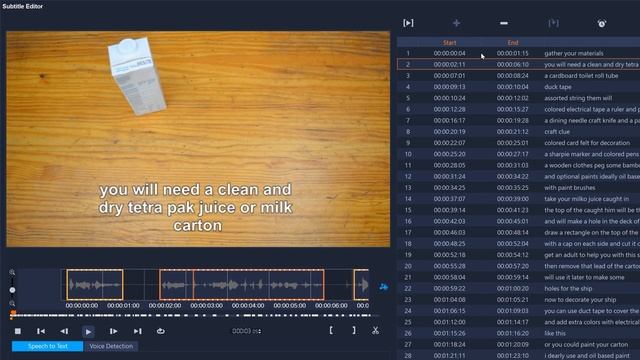Image resolution: width=640 pixels, height=360 pixels.
Task: Select subtitle row 26 'like this'
Action: (x=518, y=333)
